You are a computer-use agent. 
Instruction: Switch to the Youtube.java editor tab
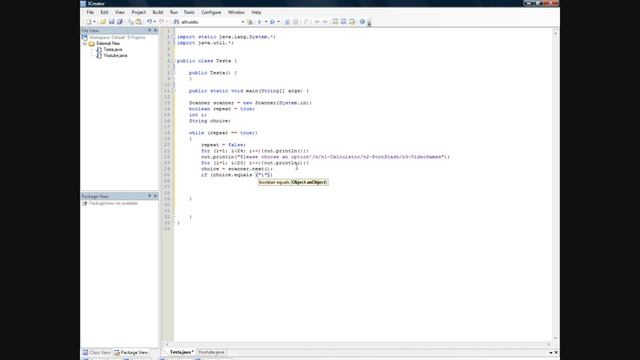coord(211,352)
